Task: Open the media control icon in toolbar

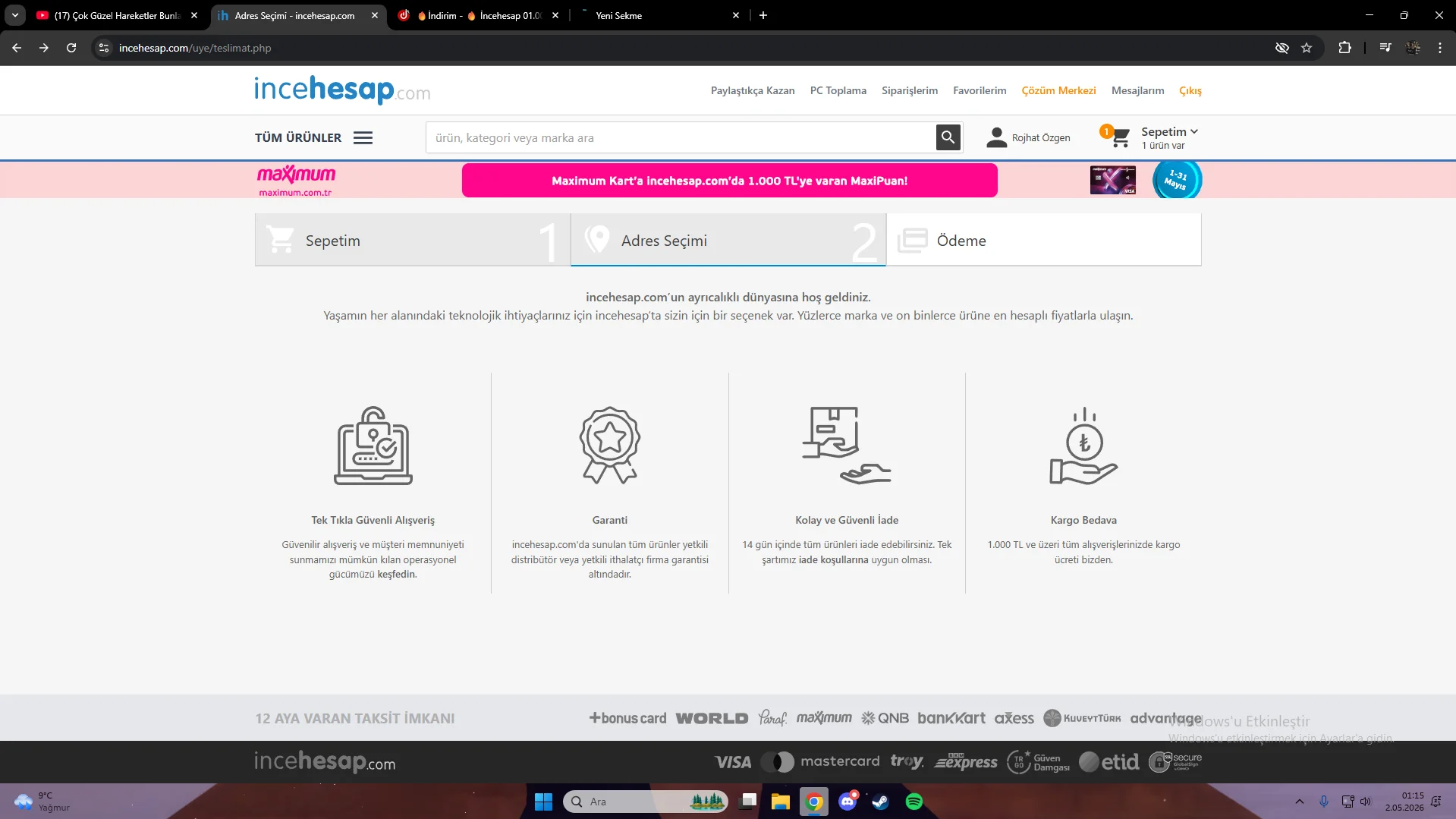Action: [1385, 48]
